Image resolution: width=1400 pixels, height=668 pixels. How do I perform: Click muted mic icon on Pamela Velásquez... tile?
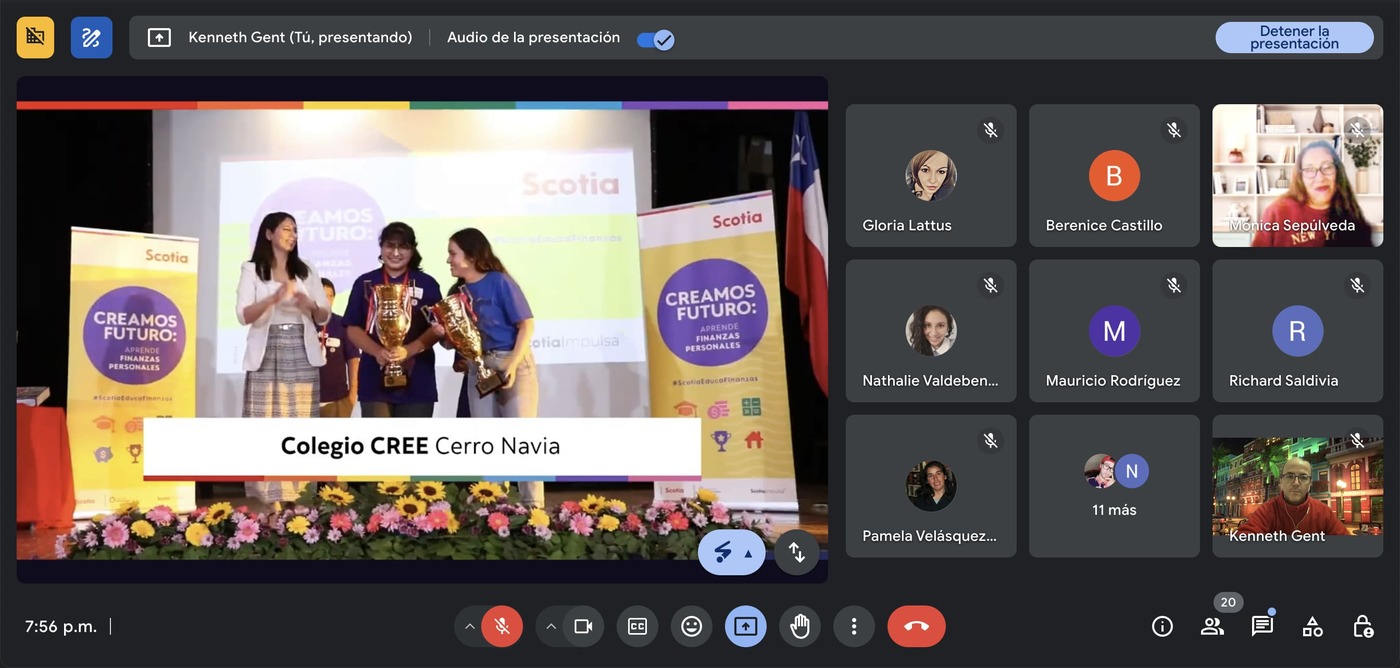tap(990, 440)
